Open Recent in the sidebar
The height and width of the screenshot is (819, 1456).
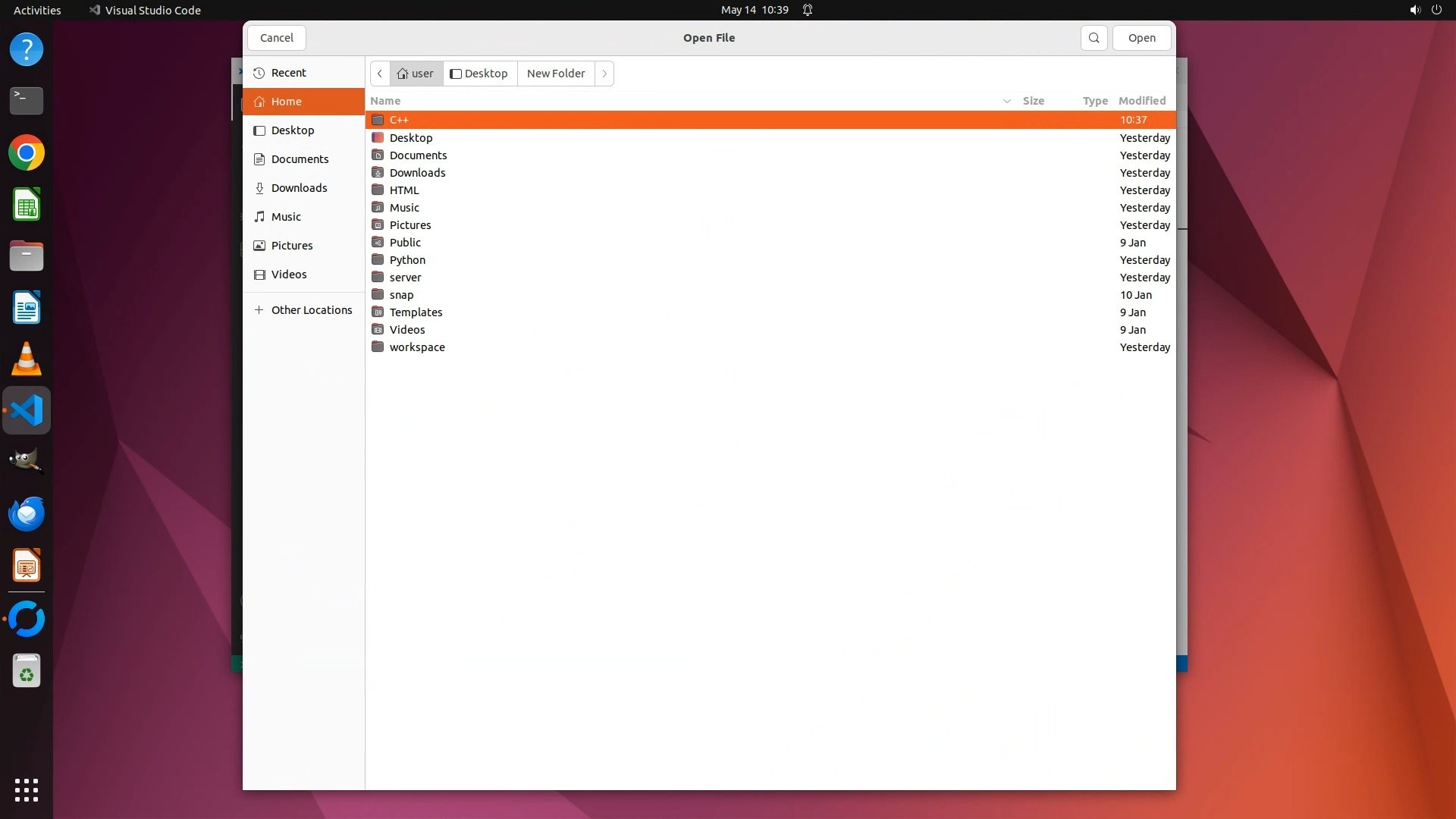click(288, 73)
